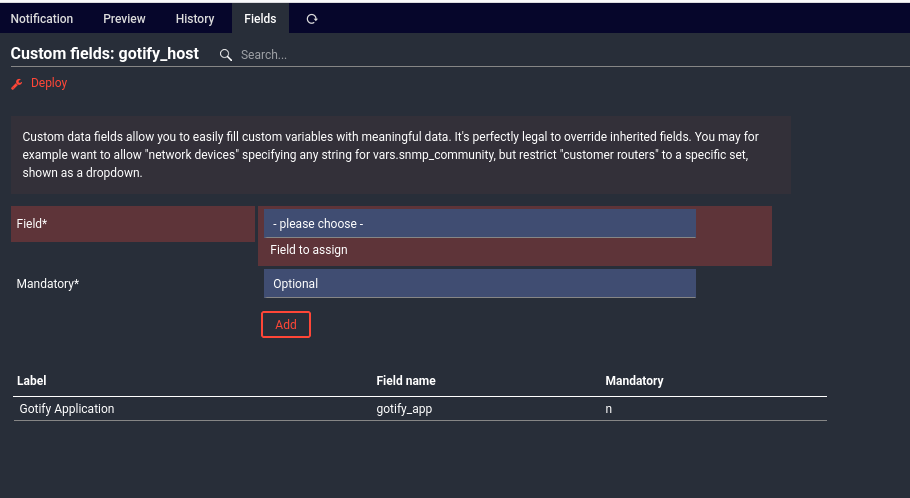This screenshot has height=498, width=910.
Task: Click the wrench icon beside Deploy
Action: point(17,84)
